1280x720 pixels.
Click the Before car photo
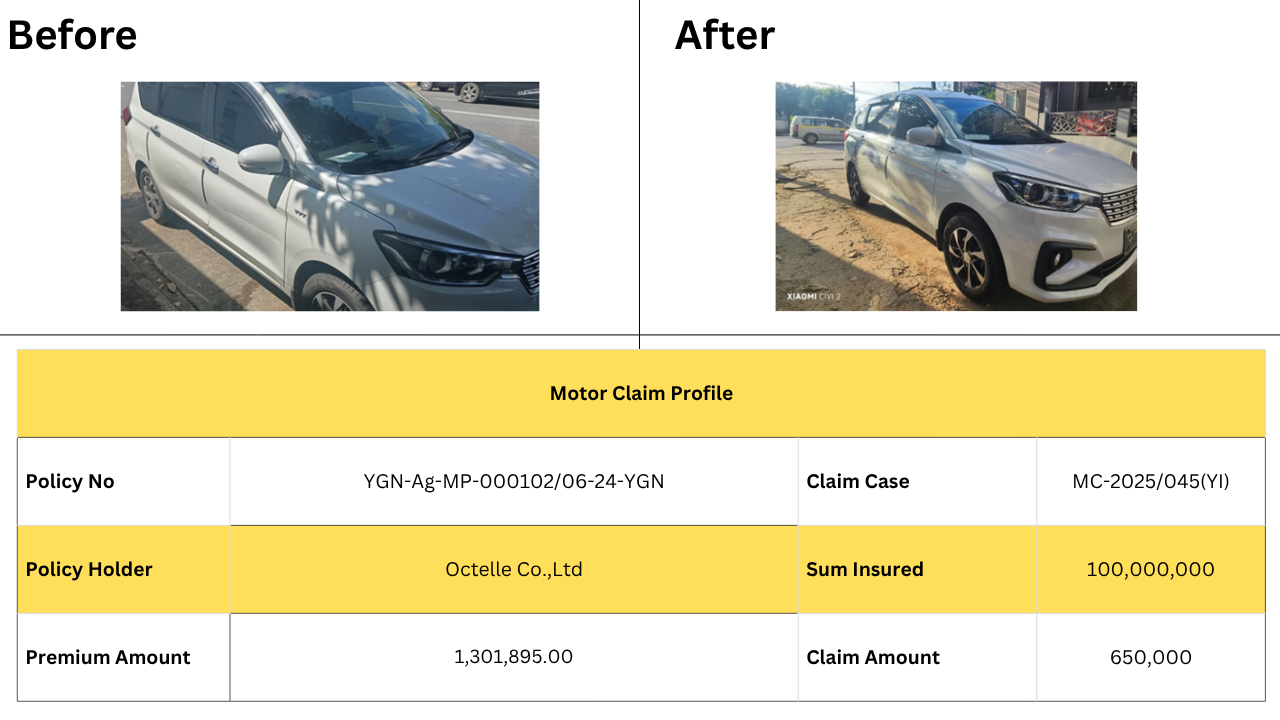[x=330, y=196]
